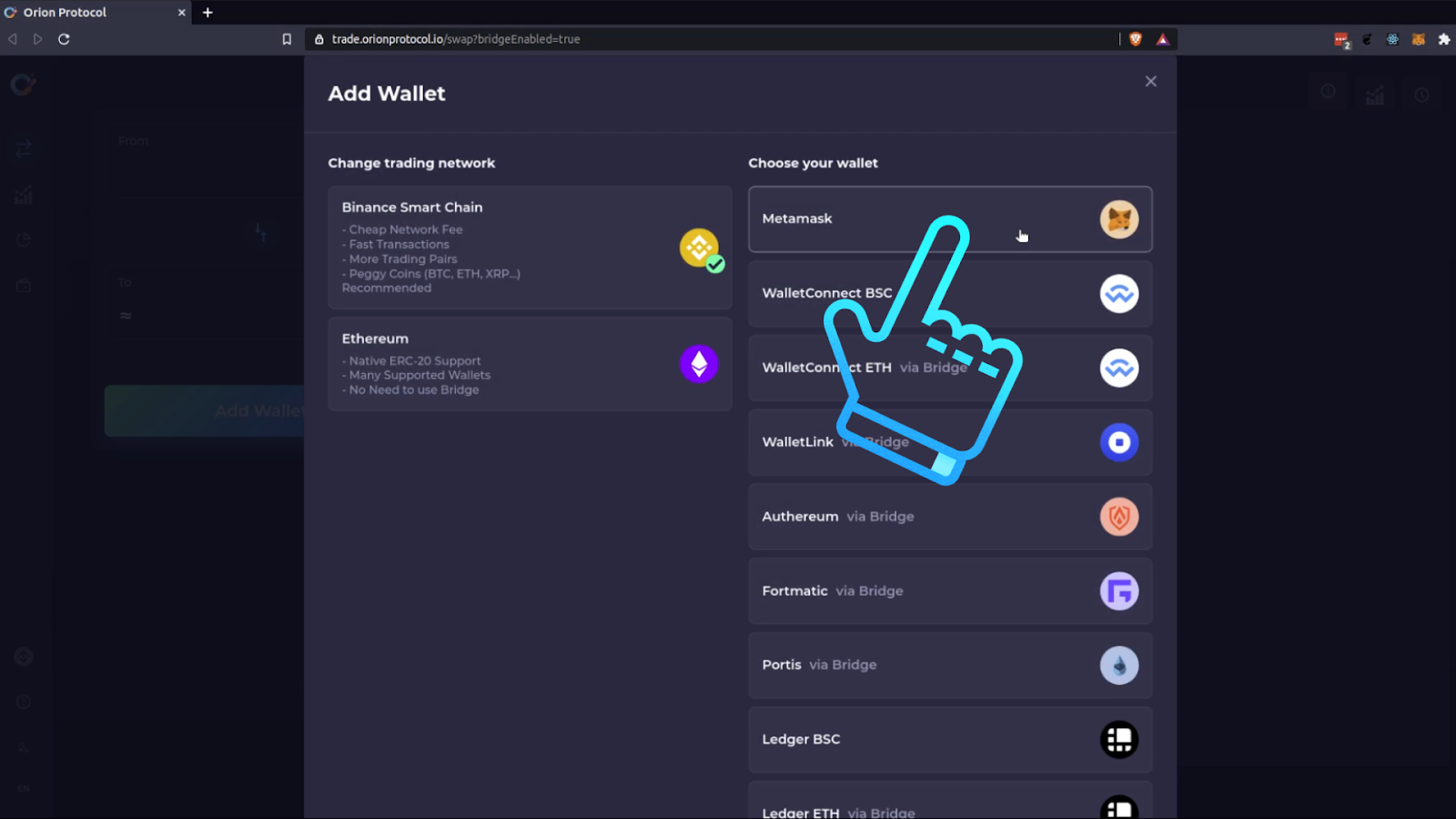Click the "Change trading network" heading
The height and width of the screenshot is (819, 1456).
pyautogui.click(x=411, y=163)
